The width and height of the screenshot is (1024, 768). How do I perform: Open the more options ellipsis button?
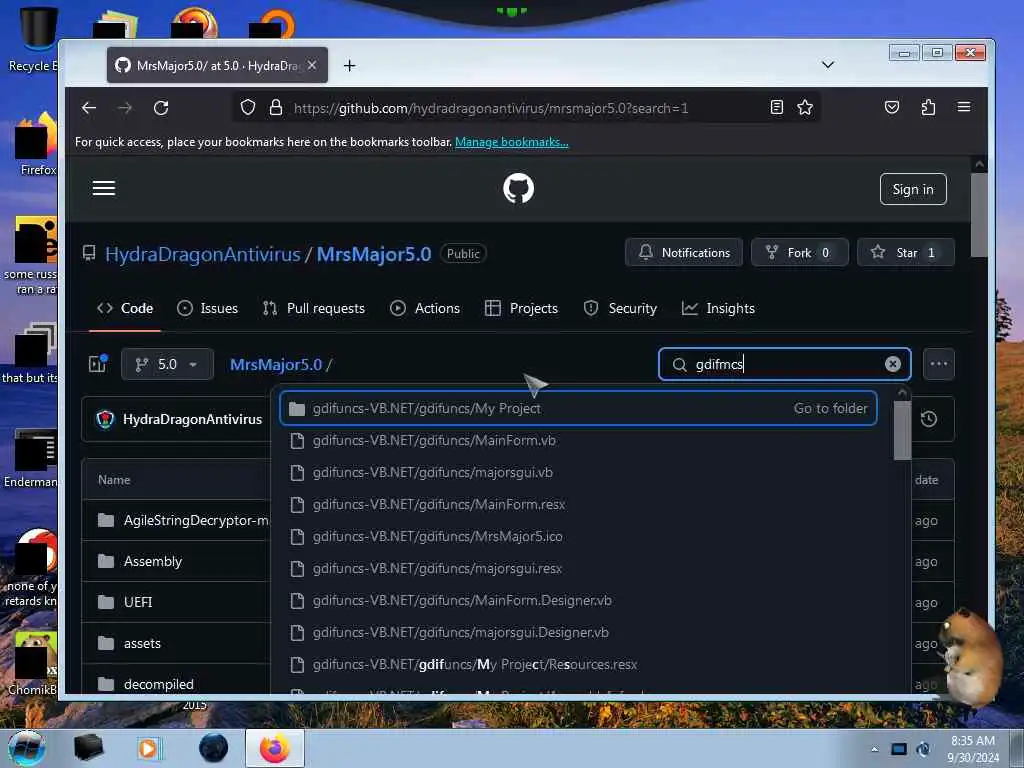click(x=938, y=364)
